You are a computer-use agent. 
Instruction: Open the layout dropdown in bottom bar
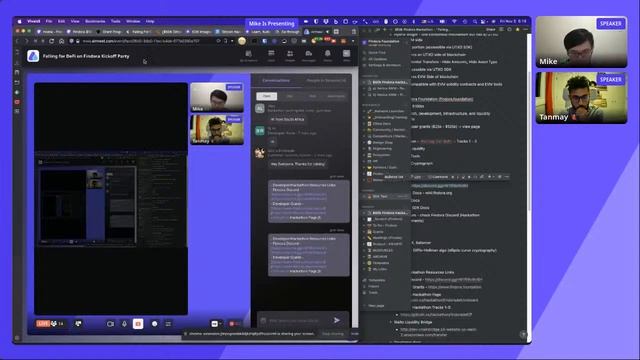tap(216, 324)
